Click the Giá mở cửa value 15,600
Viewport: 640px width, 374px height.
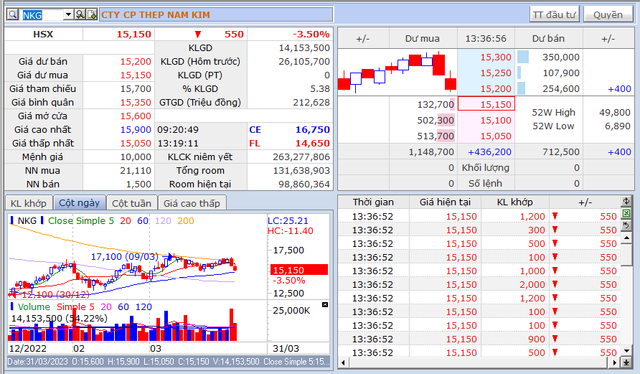136,116
